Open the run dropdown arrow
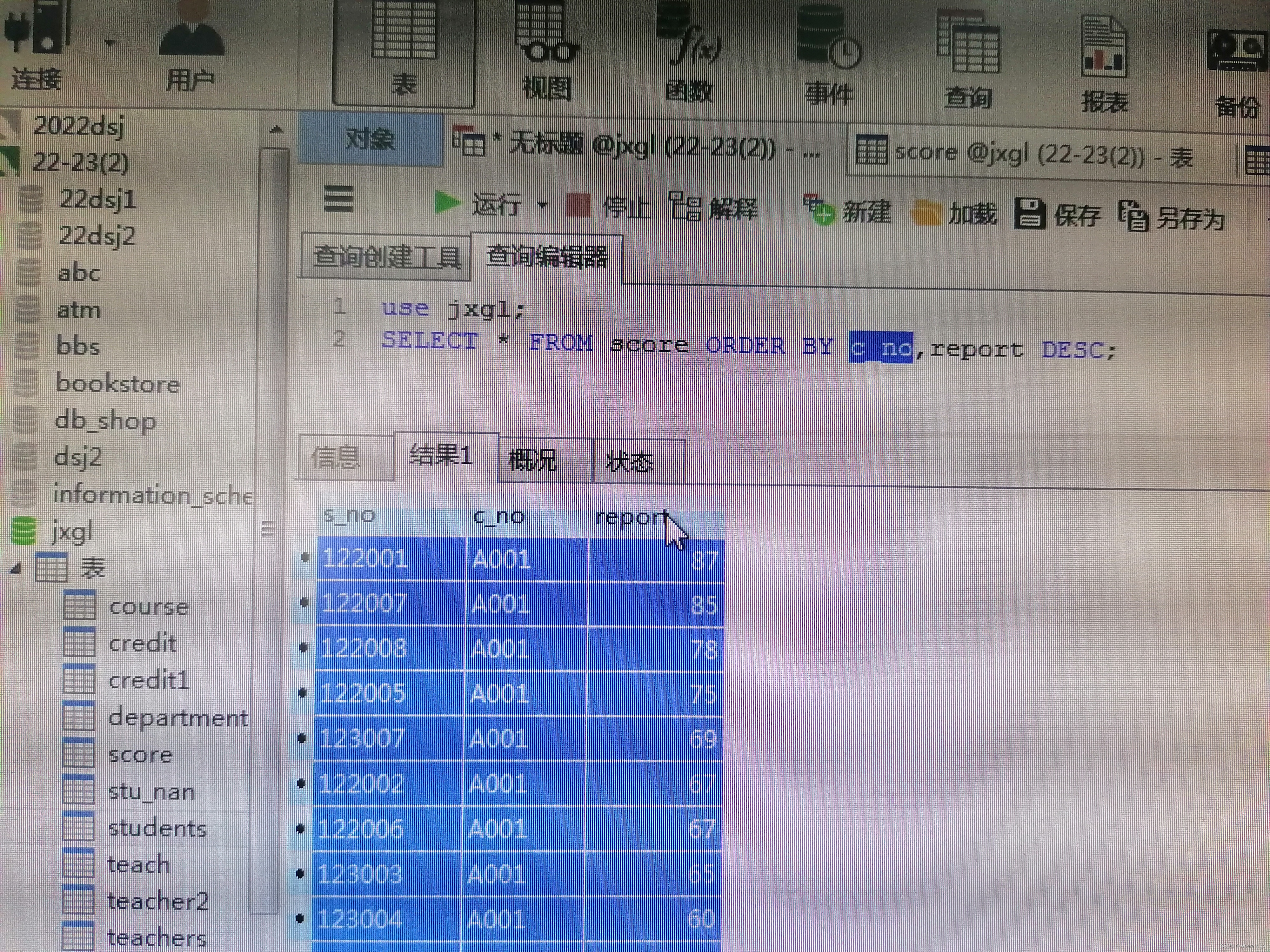Image resolution: width=1270 pixels, height=952 pixels. point(542,205)
